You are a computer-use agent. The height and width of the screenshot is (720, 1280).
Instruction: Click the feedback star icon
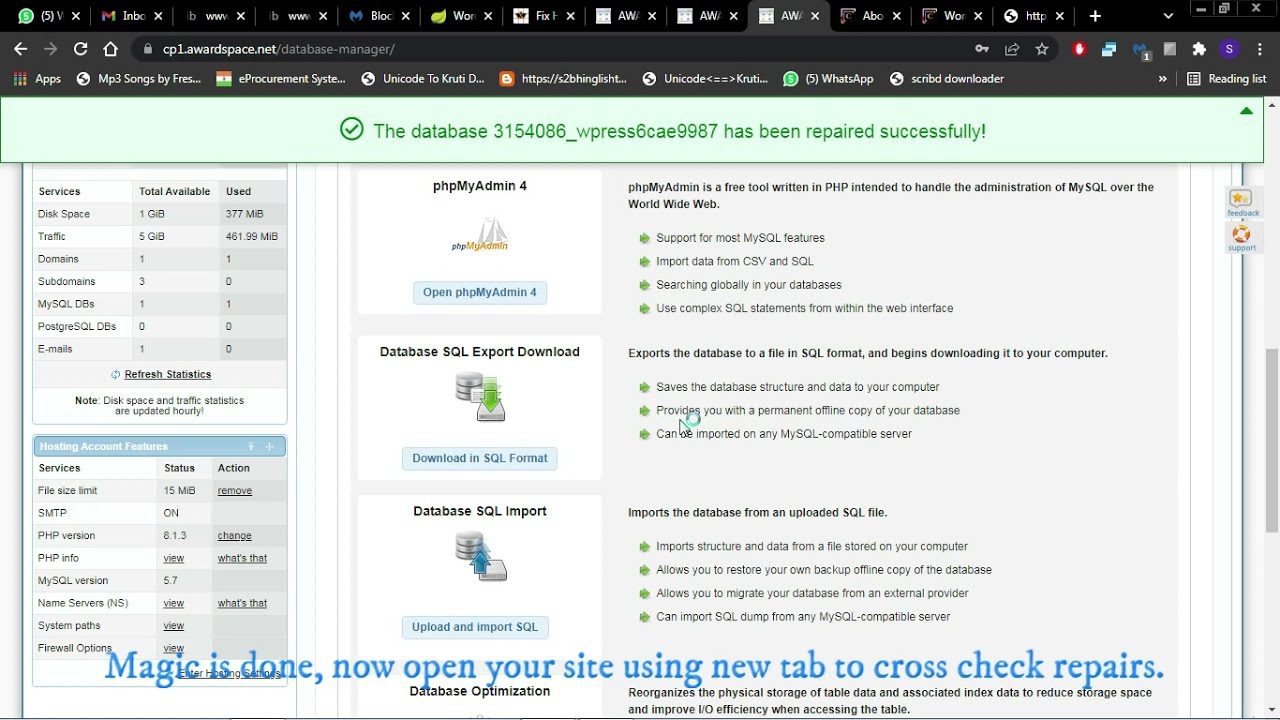1241,199
